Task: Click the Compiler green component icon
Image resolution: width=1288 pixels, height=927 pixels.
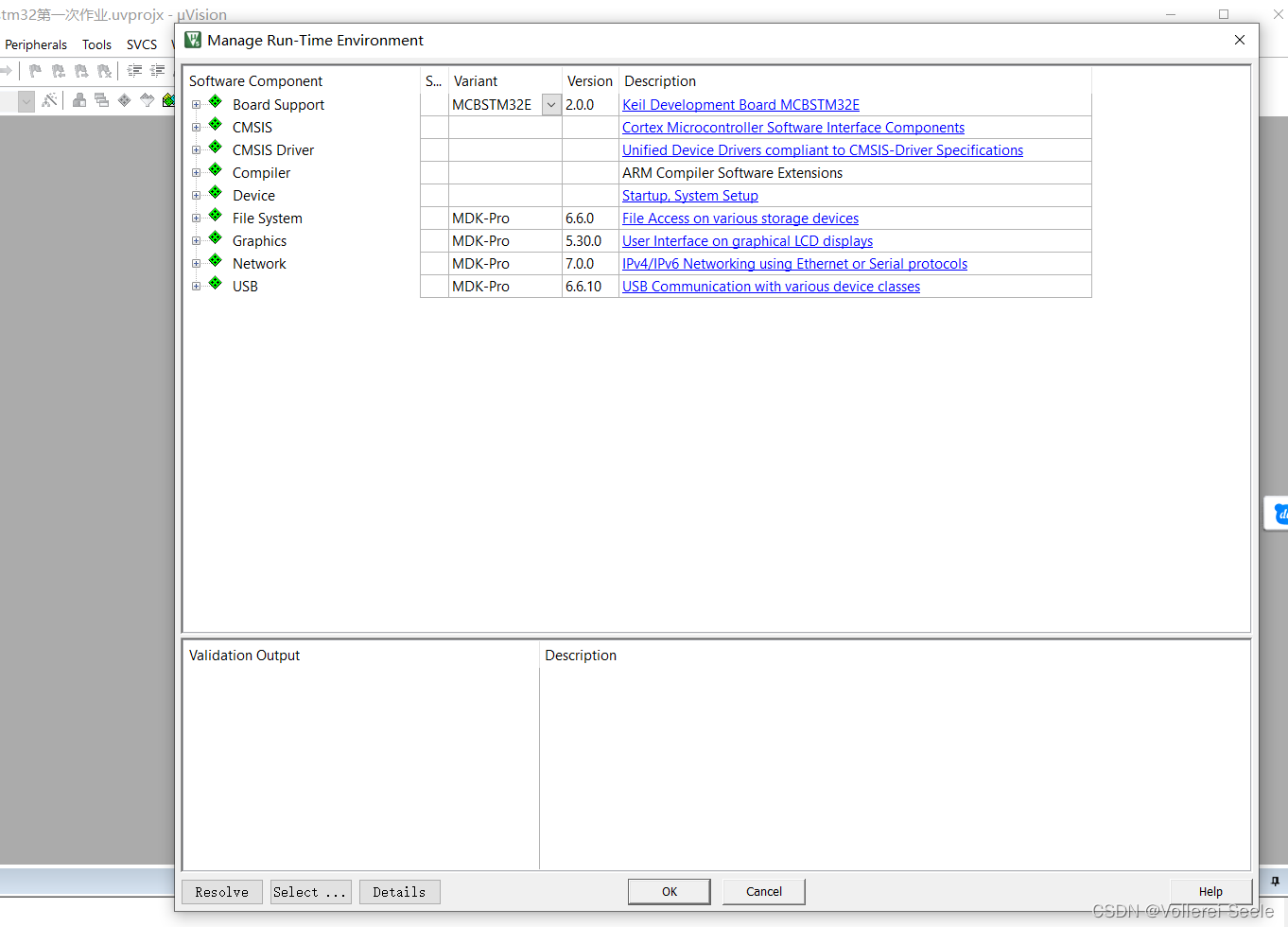Action: pos(215,169)
